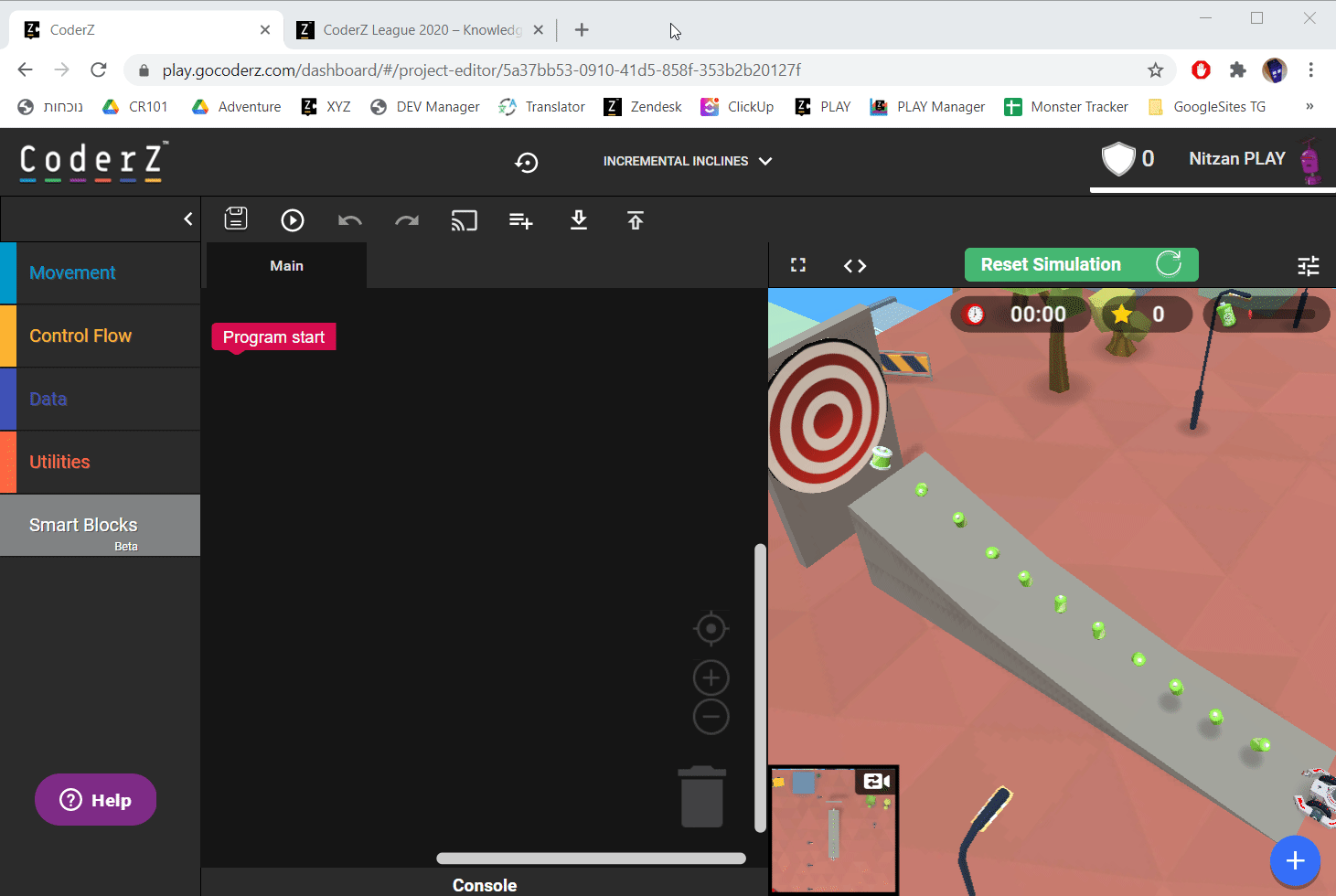Select the Main workspace tab

click(286, 266)
